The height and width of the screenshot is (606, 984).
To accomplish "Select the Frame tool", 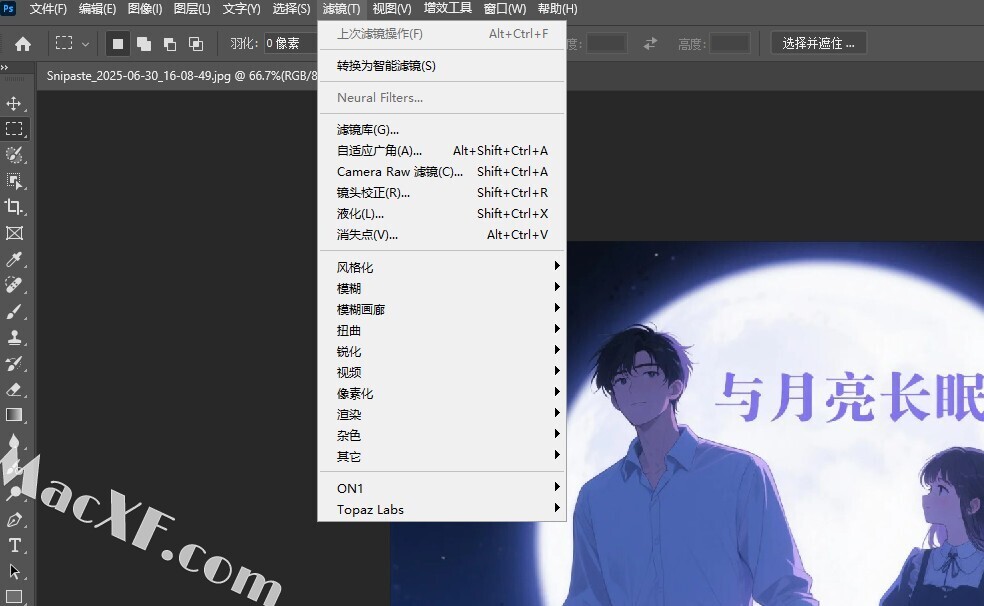I will click(x=14, y=233).
